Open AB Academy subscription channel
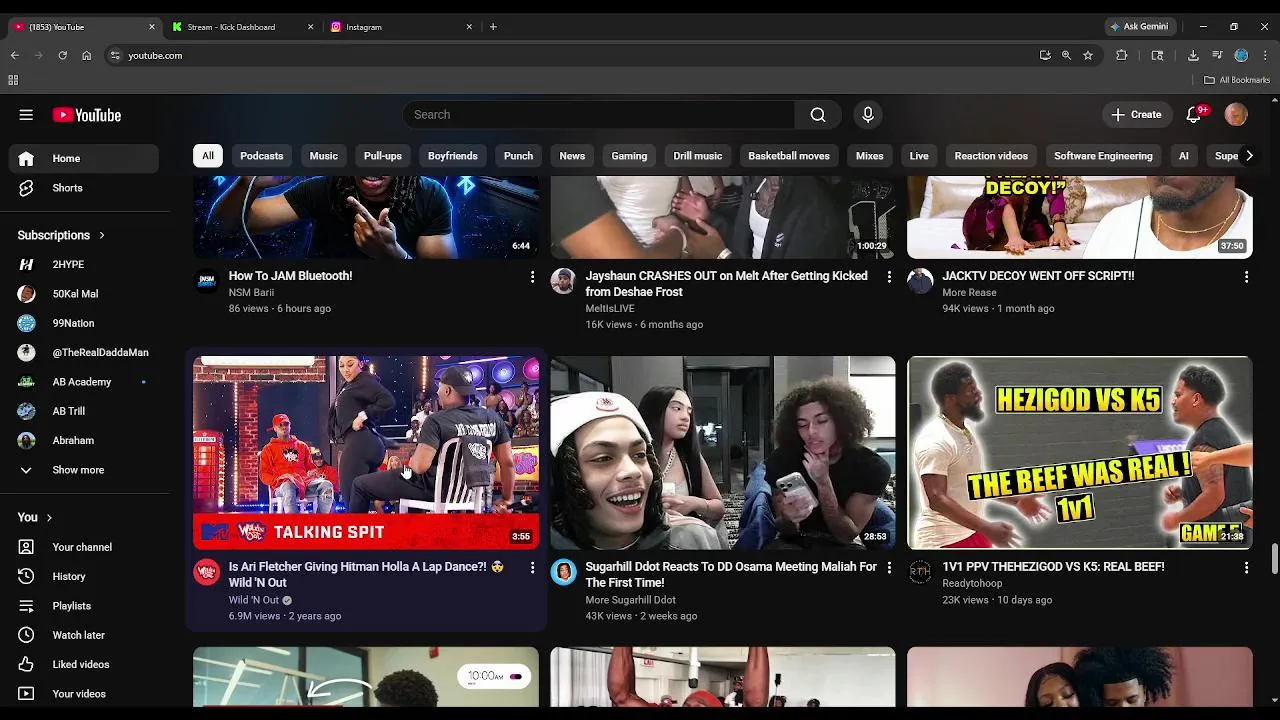 [x=84, y=382]
